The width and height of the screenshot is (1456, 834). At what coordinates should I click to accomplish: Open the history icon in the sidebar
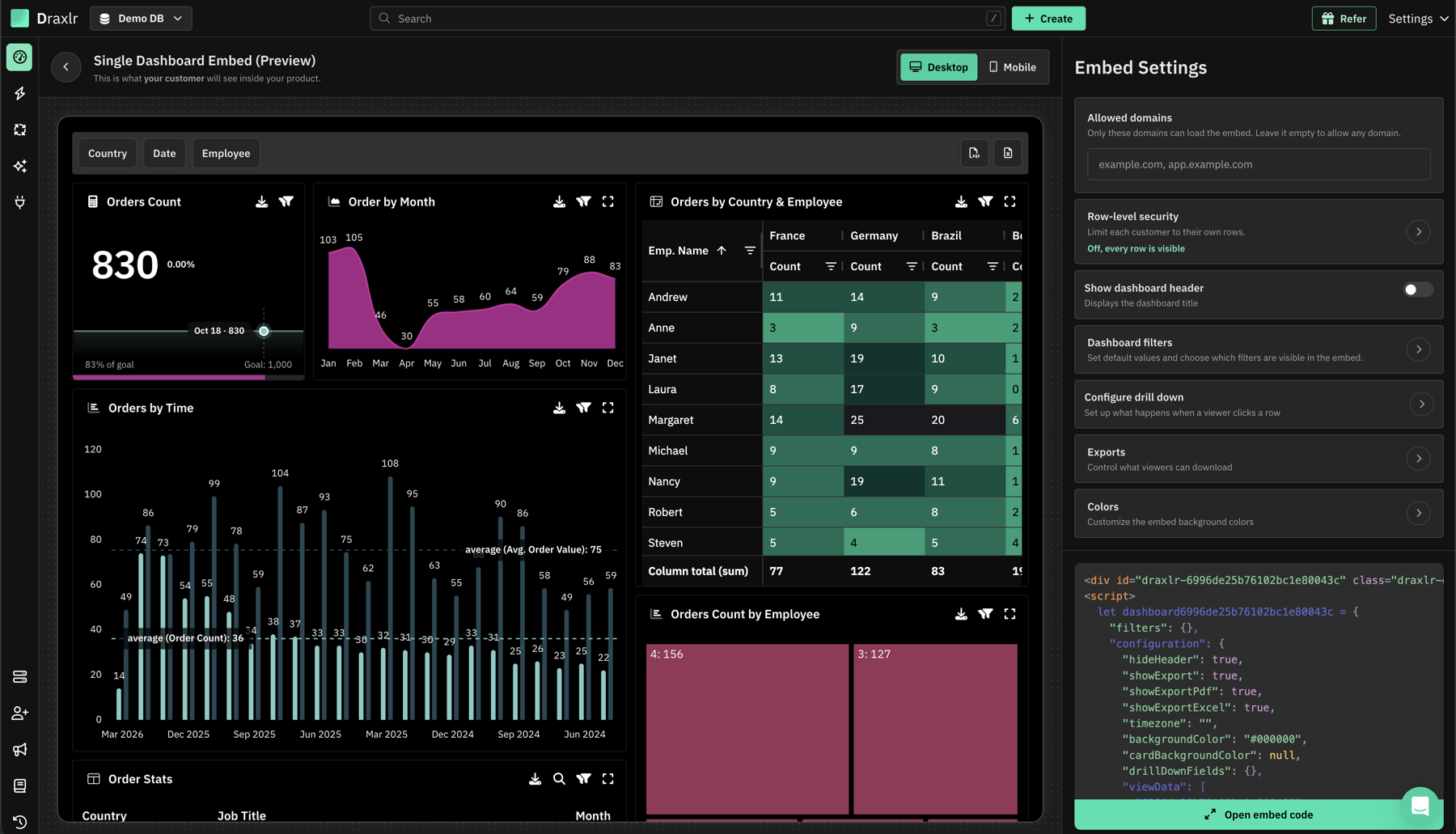point(19,821)
